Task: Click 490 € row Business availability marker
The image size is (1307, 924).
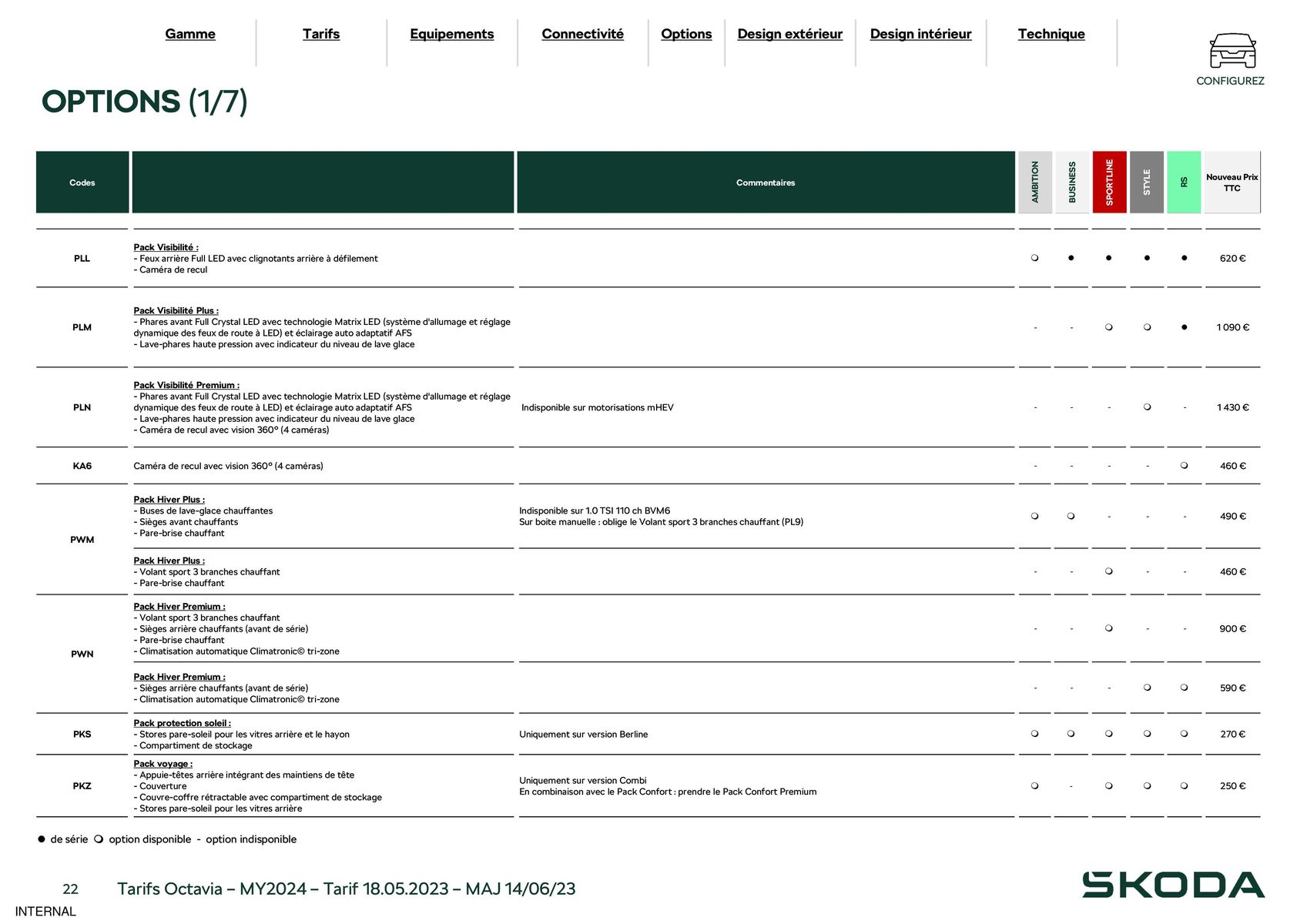Action: (x=1071, y=516)
